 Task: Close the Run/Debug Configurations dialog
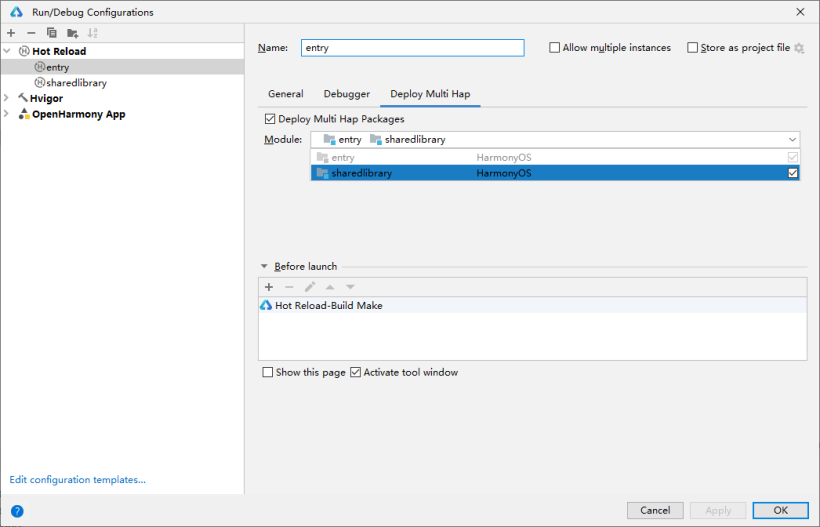pos(800,12)
